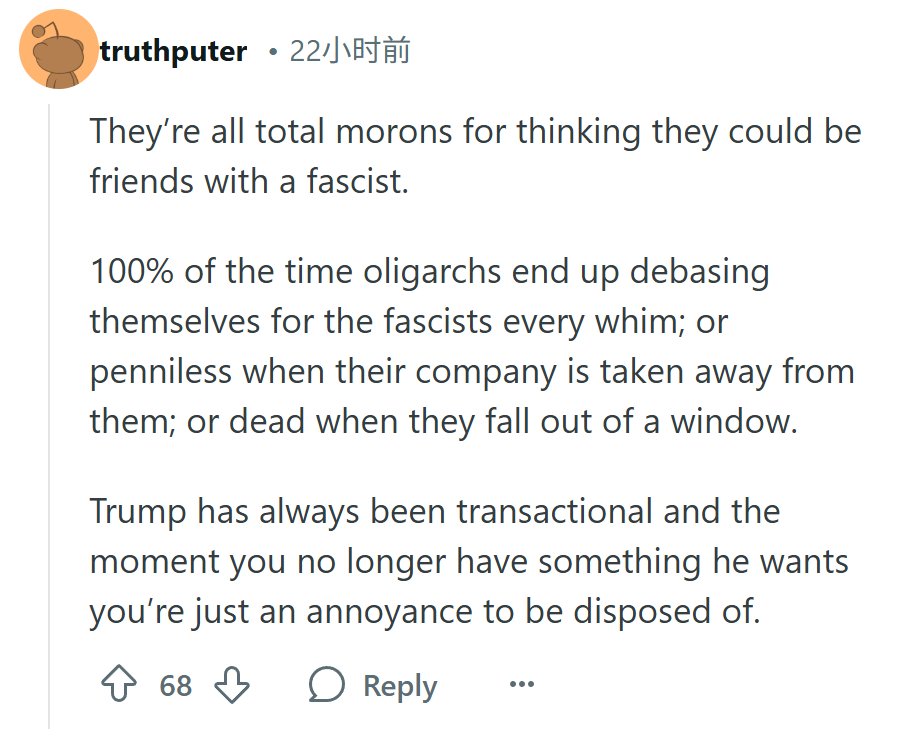This screenshot has width=897, height=729.
Task: Click the 22小时前 timestamp
Action: coord(350,50)
